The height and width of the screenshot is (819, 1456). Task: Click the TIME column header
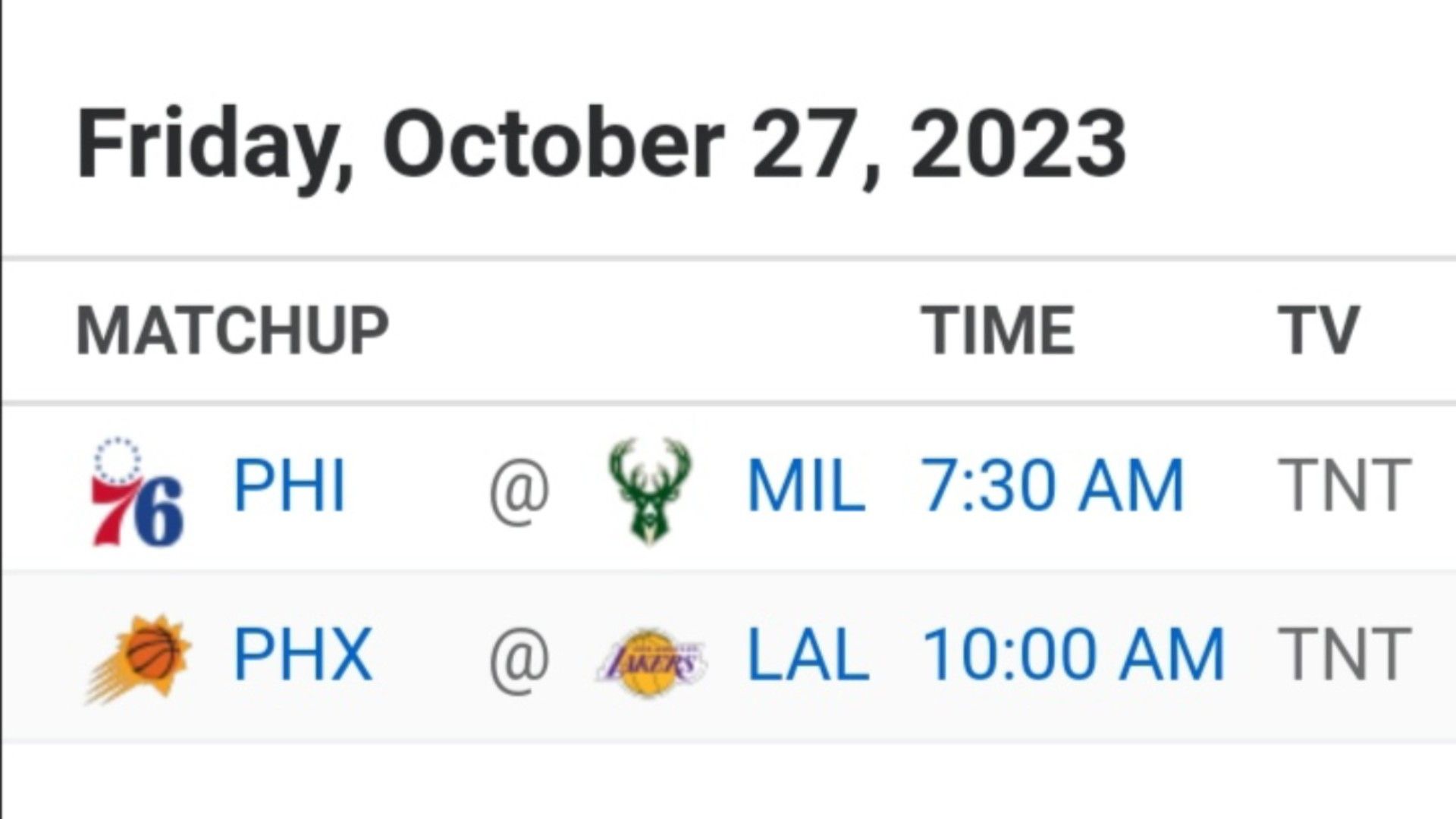(x=998, y=331)
